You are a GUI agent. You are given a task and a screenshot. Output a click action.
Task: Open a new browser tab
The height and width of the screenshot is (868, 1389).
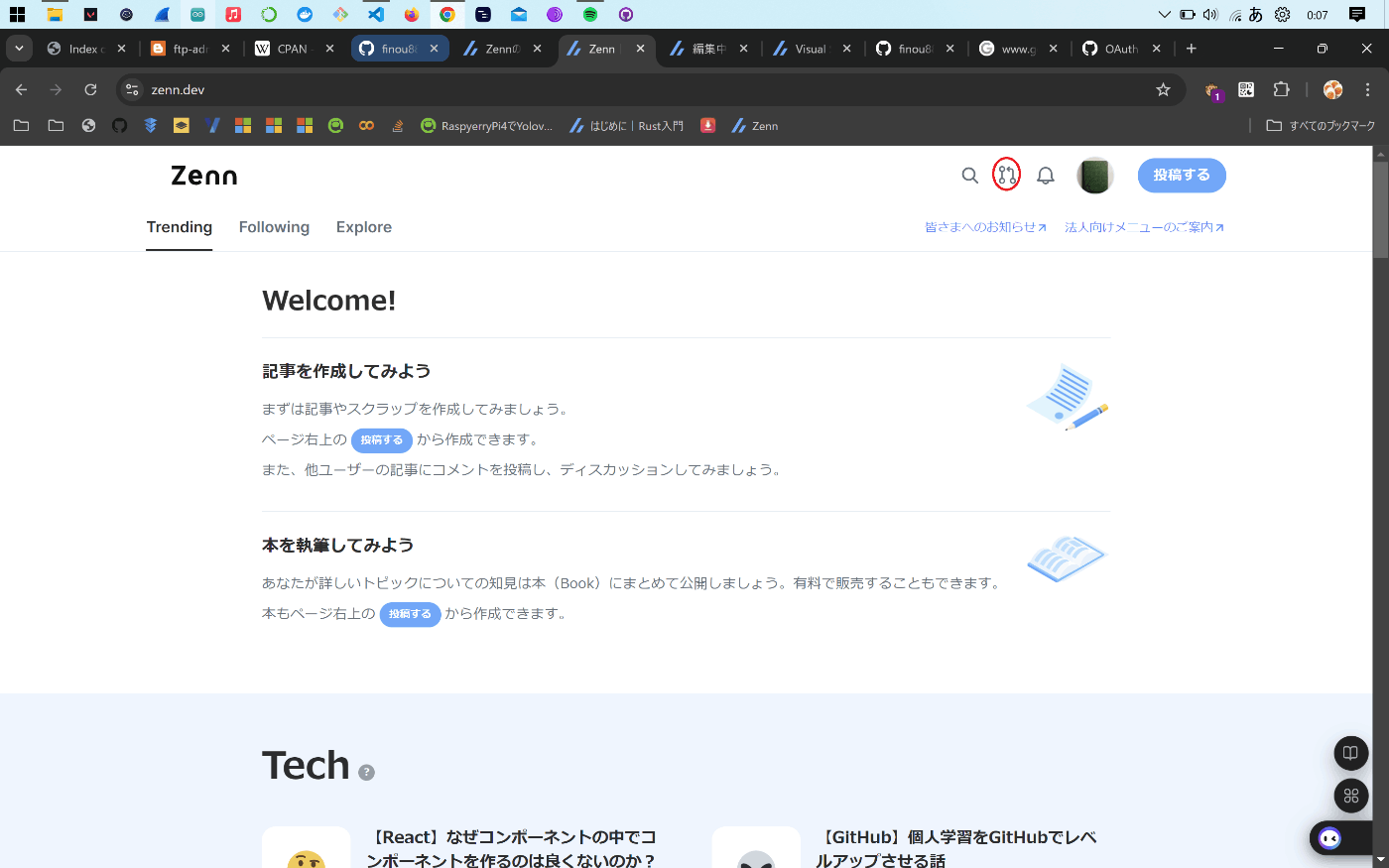(x=1191, y=49)
